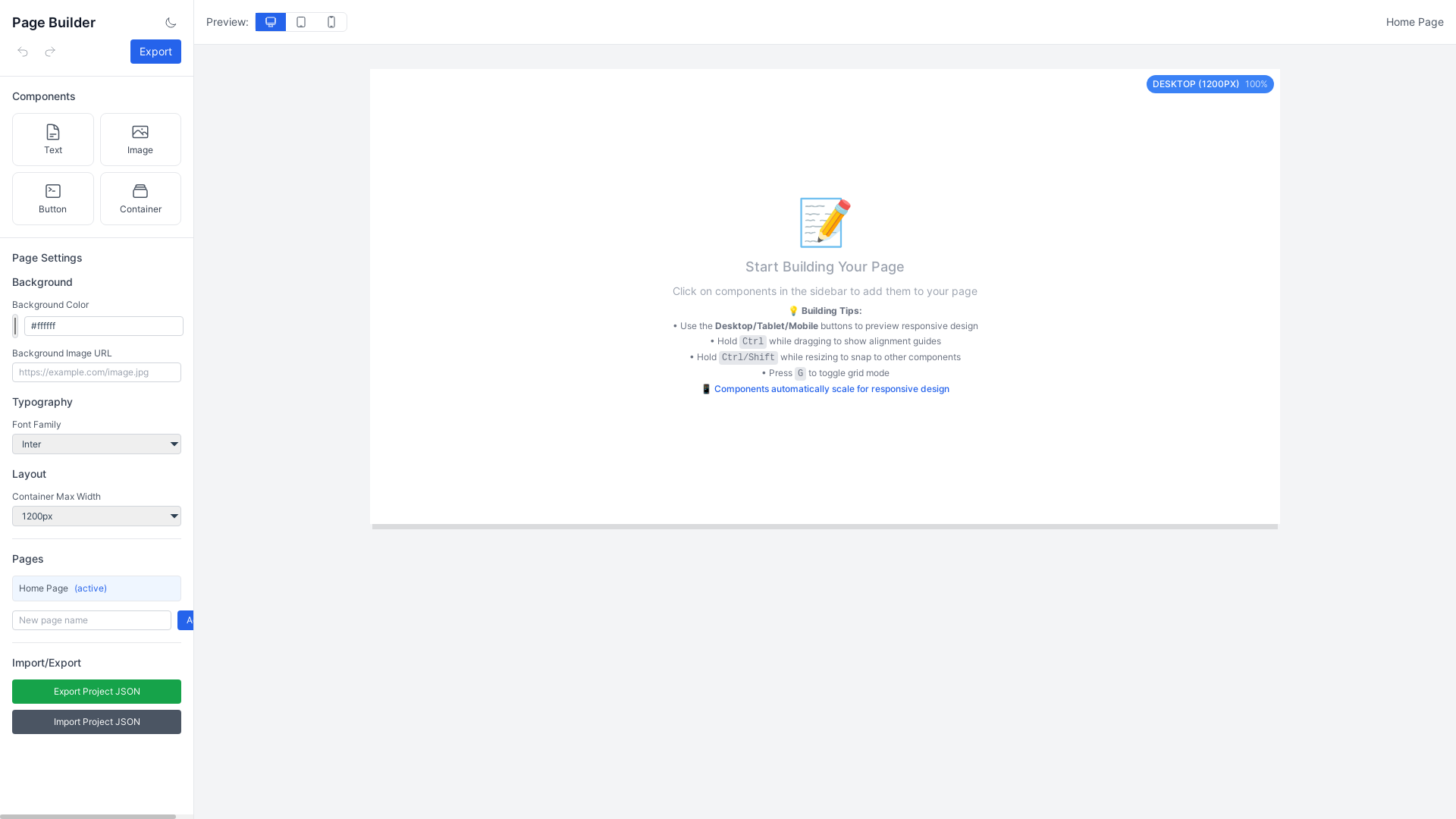Focus the Background Image URL field
Image resolution: width=1456 pixels, height=819 pixels.
pos(96,372)
